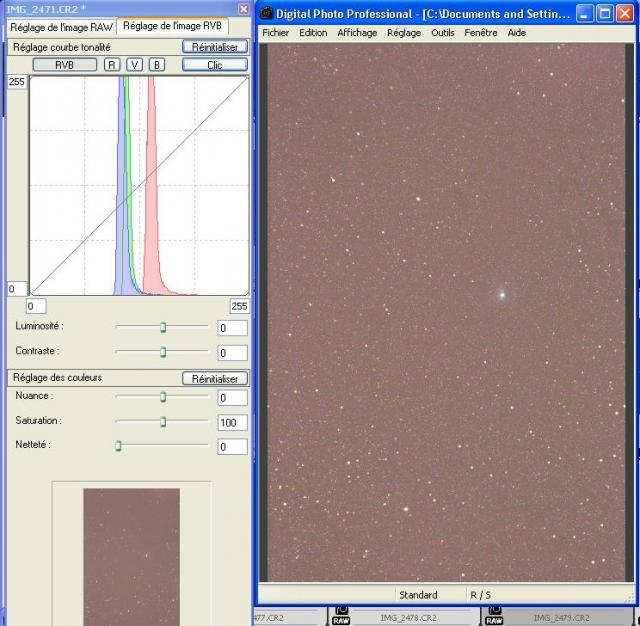
Task: Click the tone curve maximum input field 255
Action: pyautogui.click(x=239, y=306)
